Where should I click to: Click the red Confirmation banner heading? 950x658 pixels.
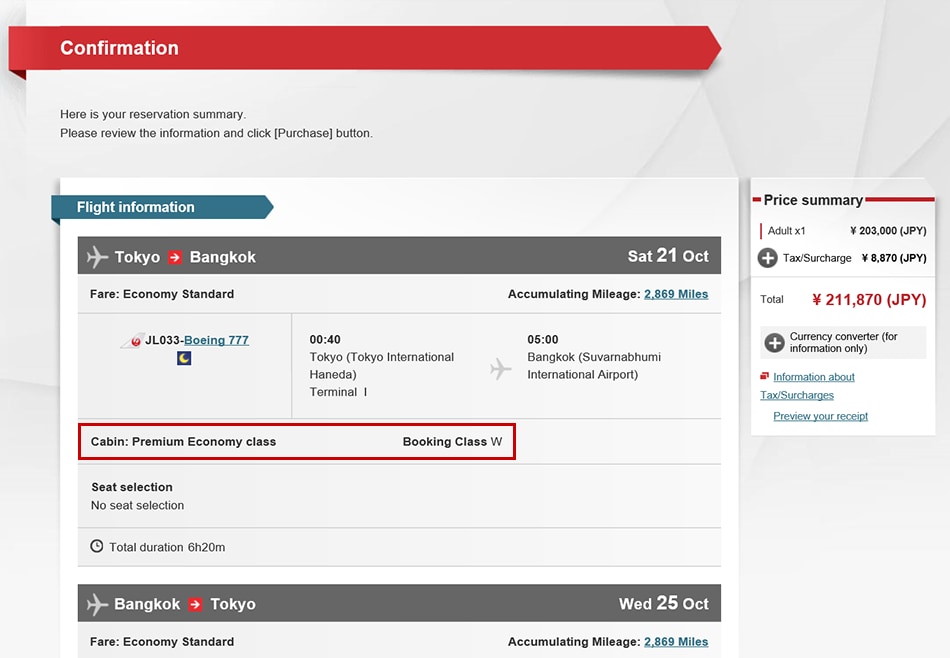119,48
